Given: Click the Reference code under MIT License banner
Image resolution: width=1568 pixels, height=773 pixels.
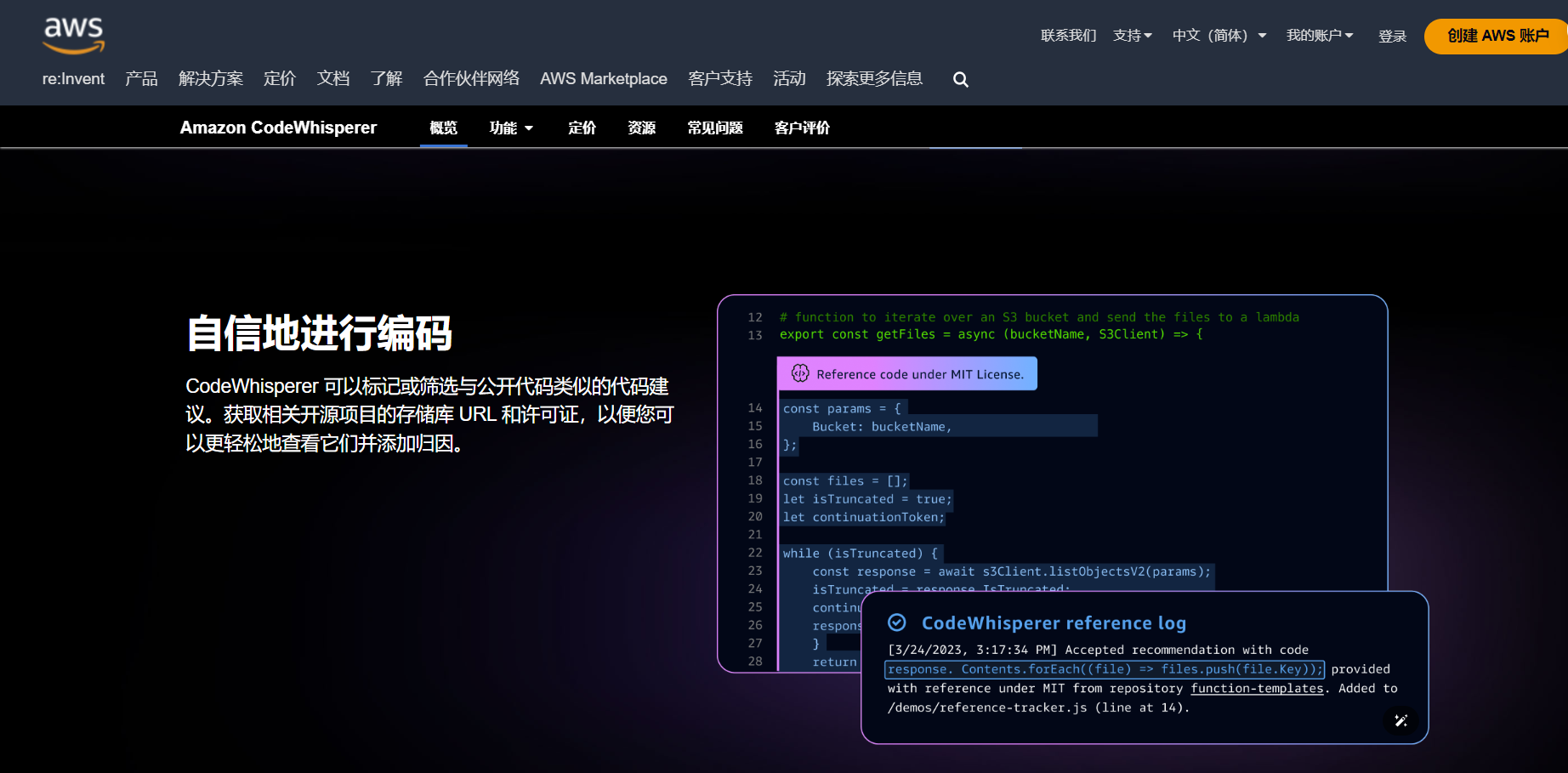Looking at the screenshot, I should click(907, 373).
